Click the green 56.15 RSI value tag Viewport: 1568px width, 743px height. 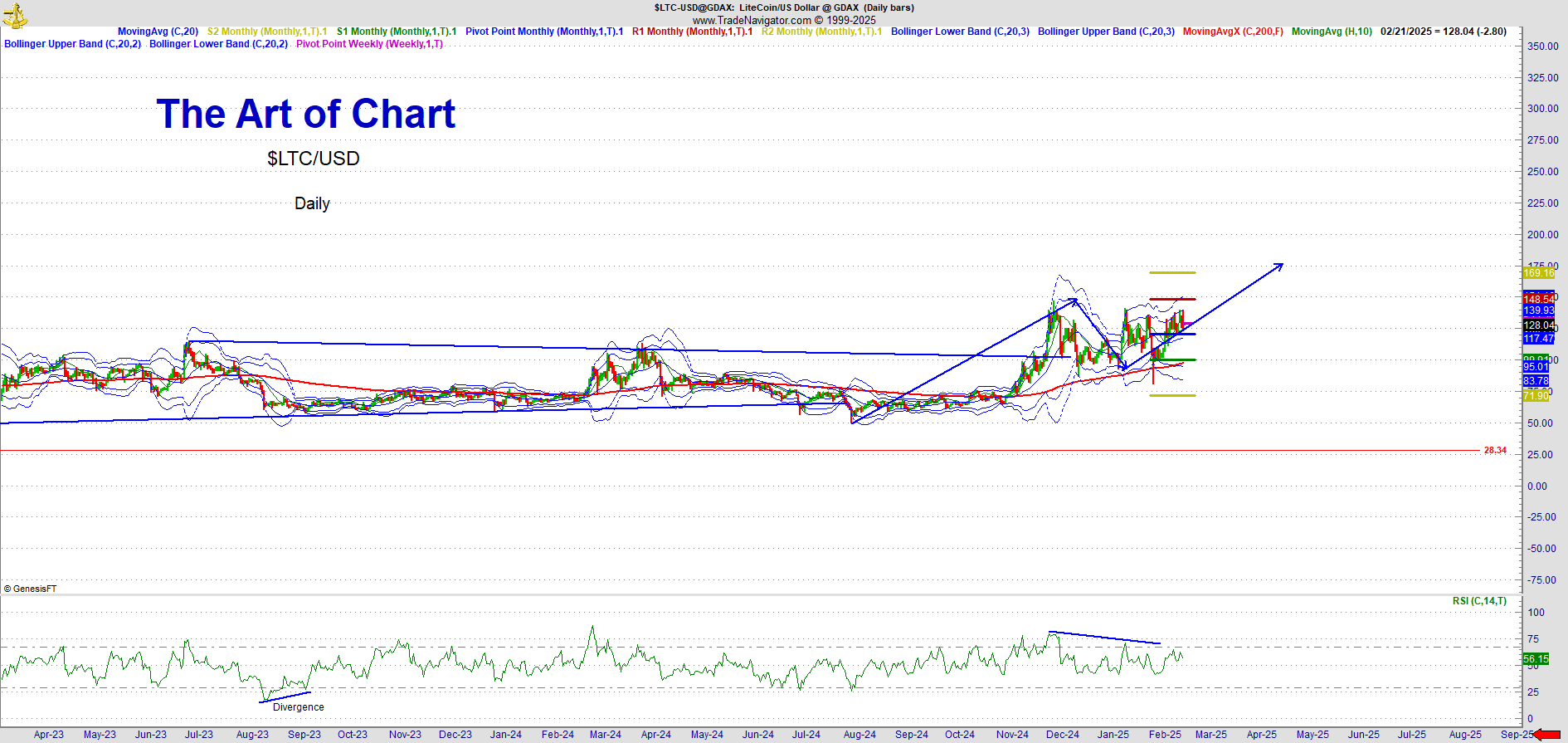tap(1536, 659)
